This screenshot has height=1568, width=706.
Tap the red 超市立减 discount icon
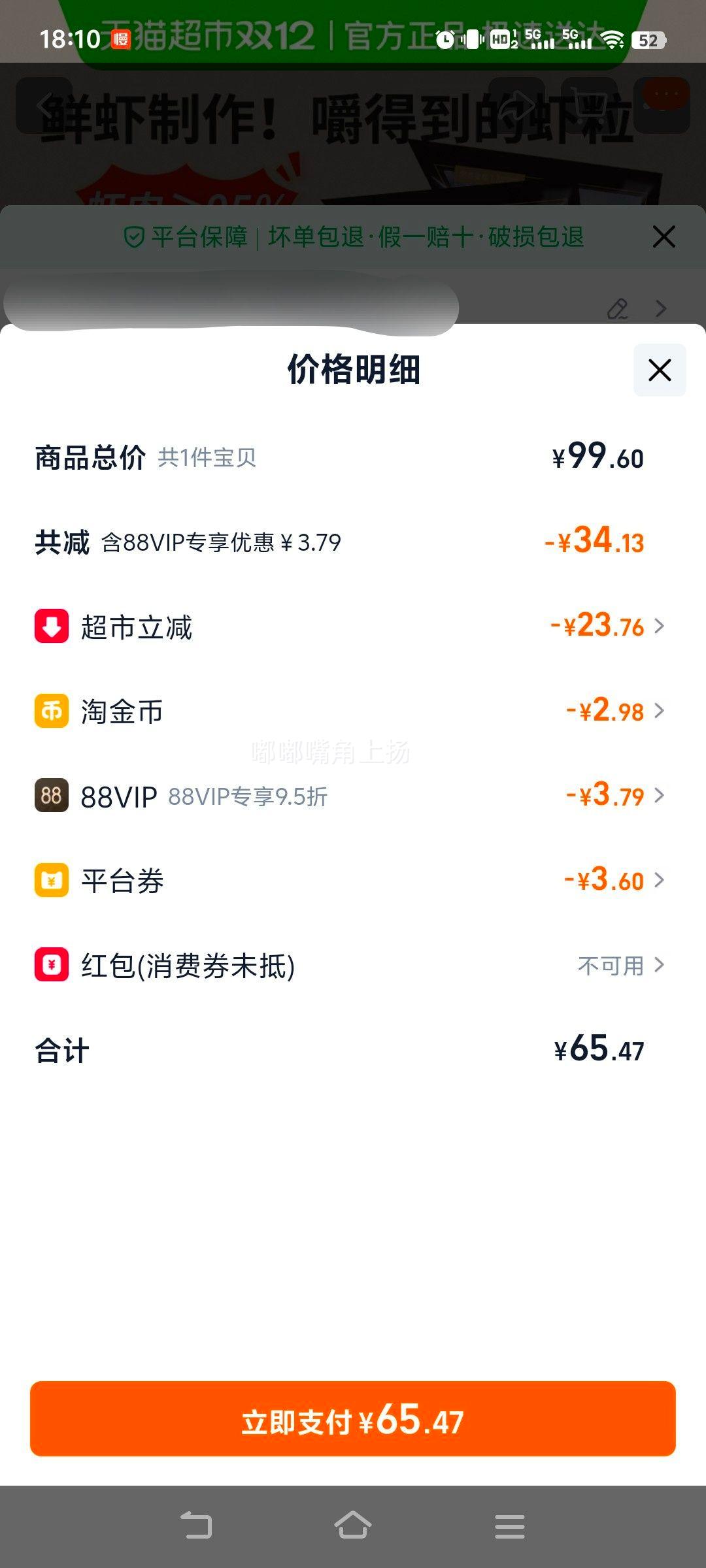click(x=52, y=626)
